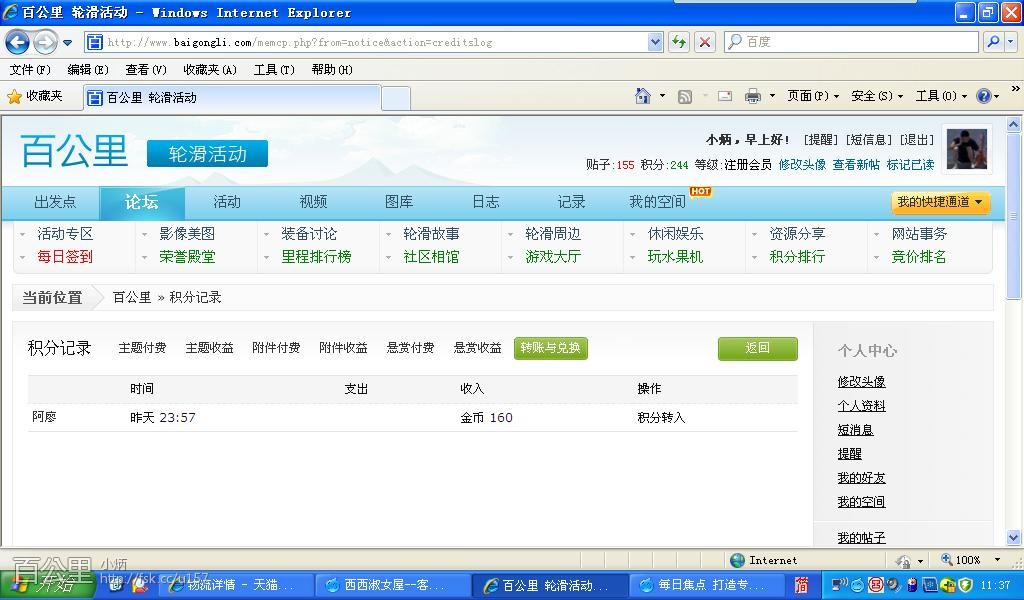This screenshot has height=600, width=1024.
Task: Expand the 我的快捷通道 dropdown
Action: pyautogui.click(x=940, y=202)
